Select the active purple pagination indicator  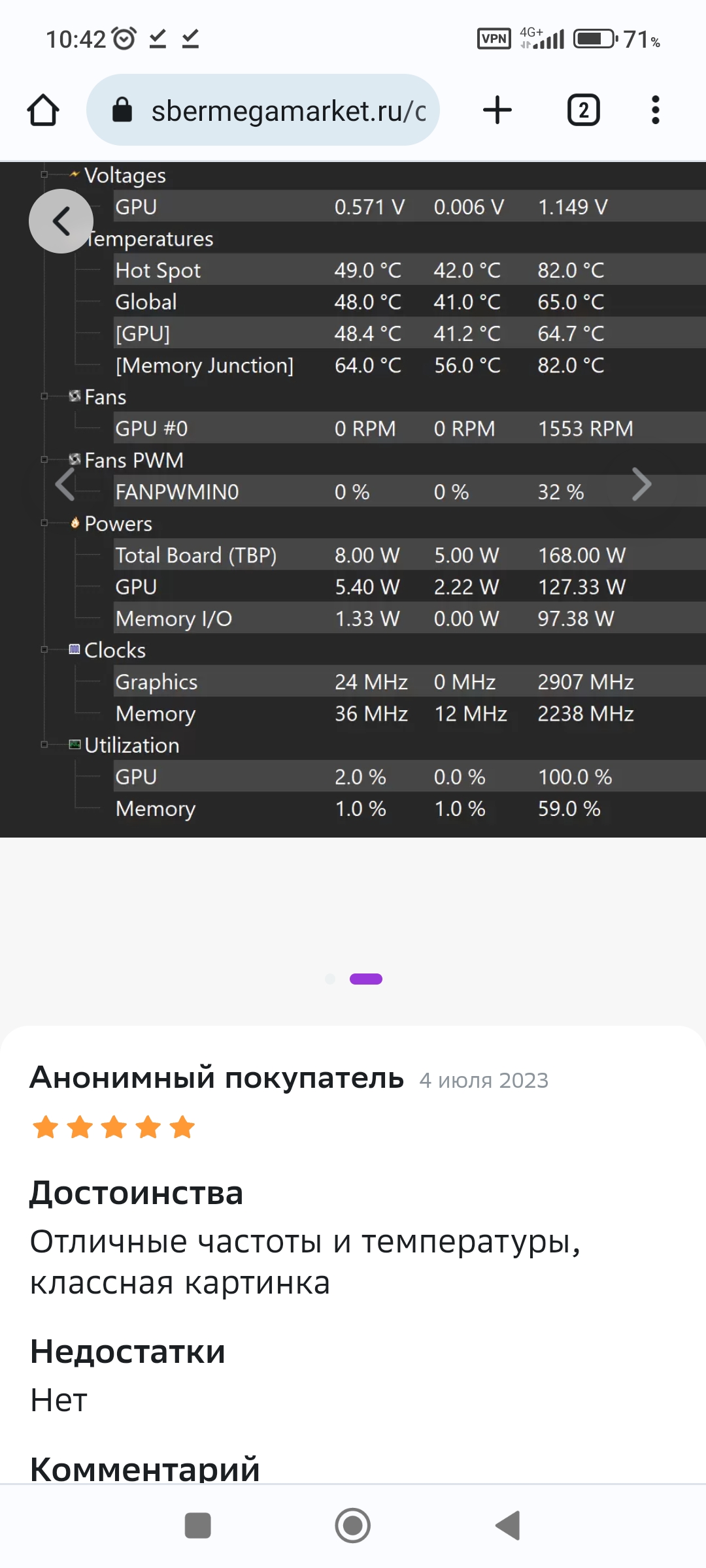click(x=365, y=979)
